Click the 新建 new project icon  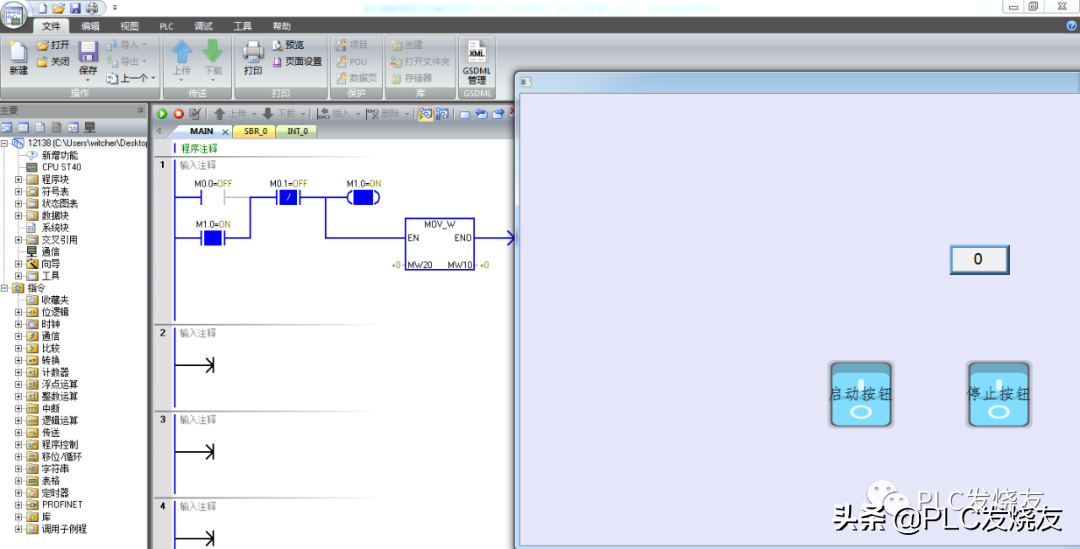(18, 57)
